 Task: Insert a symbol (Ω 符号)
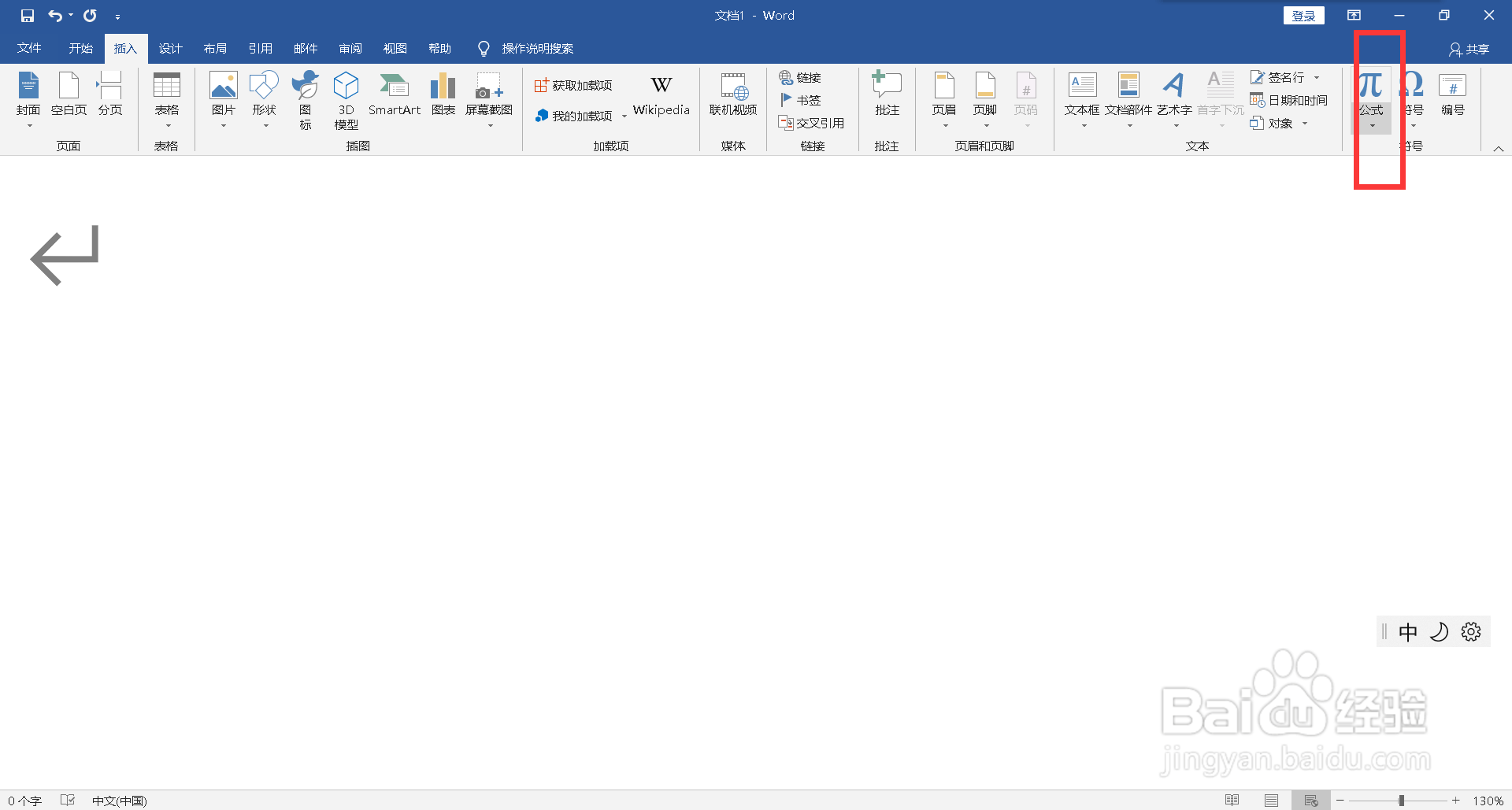point(1412,100)
